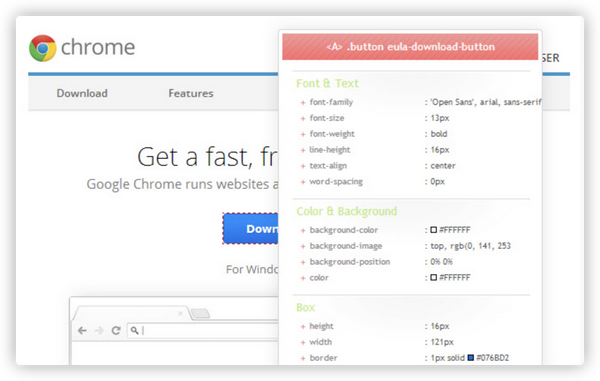Expand the font-size property plus sign
Viewport: 600px width, 381px height.
303,119
